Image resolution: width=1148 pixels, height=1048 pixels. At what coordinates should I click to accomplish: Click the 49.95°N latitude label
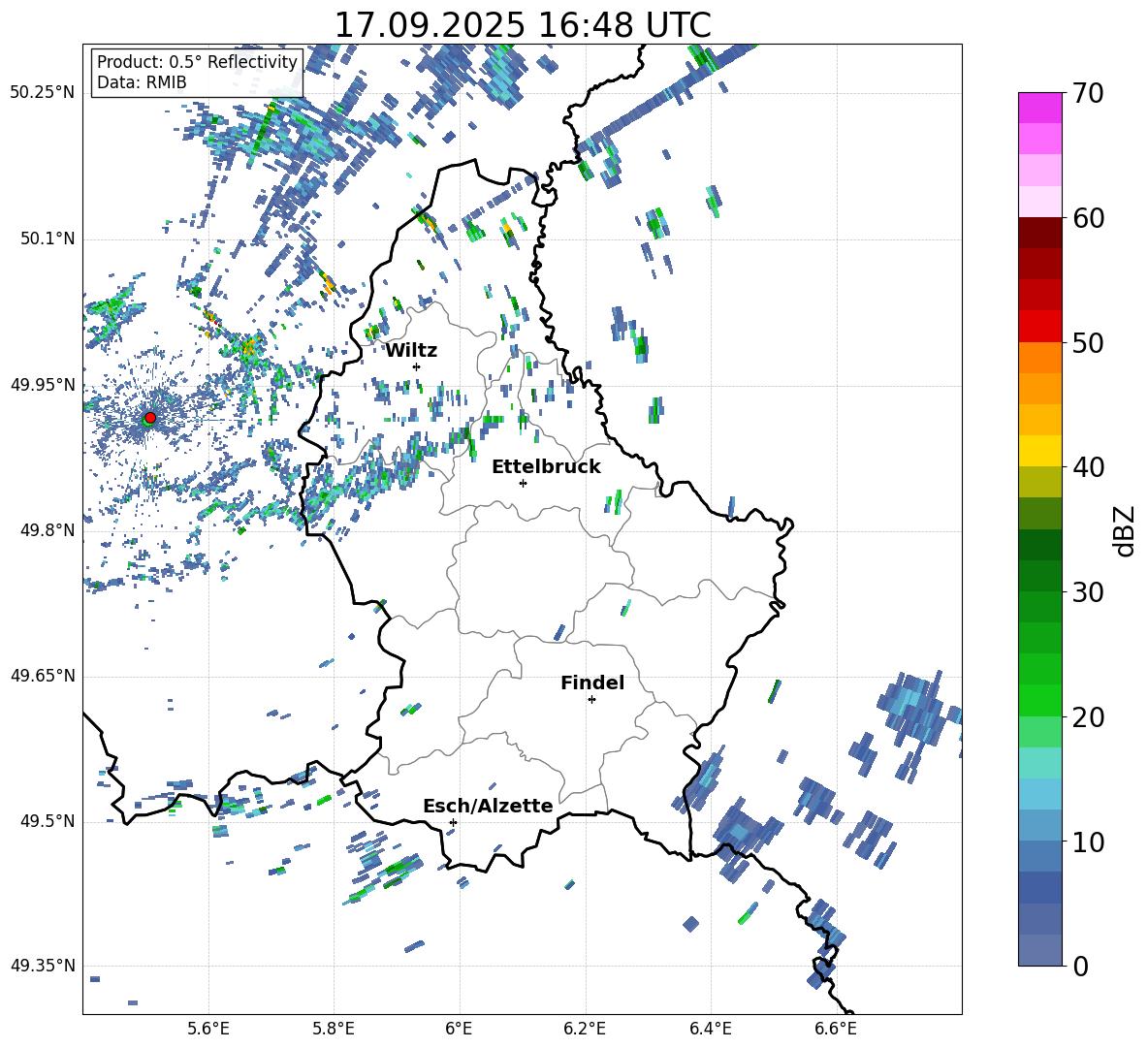click(43, 385)
